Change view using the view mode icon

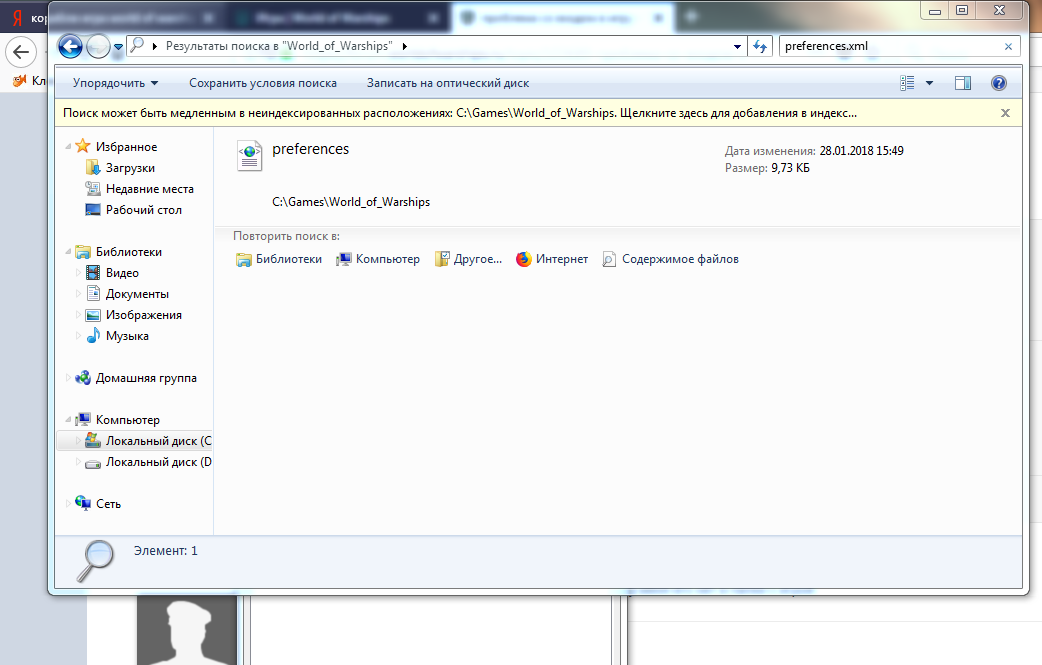coord(907,83)
